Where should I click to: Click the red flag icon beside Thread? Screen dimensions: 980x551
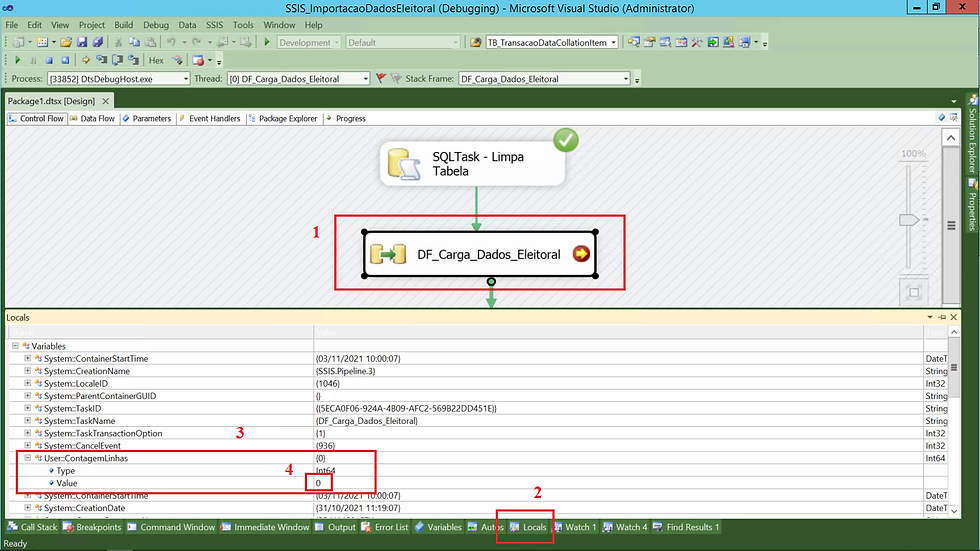tap(381, 79)
